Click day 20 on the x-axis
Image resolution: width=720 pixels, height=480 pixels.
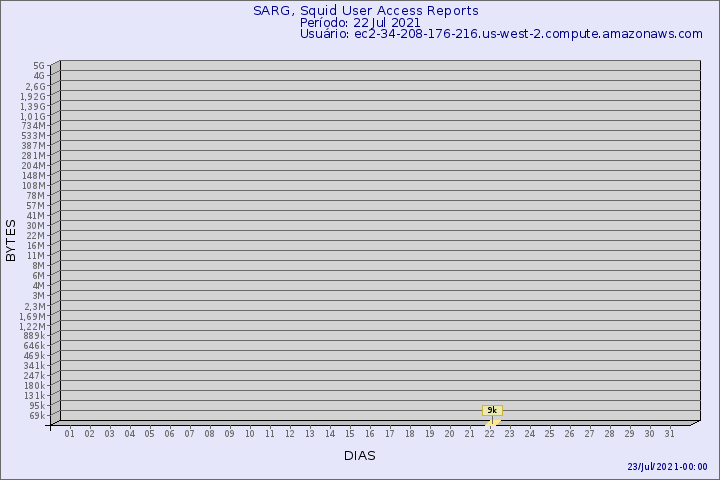450,434
